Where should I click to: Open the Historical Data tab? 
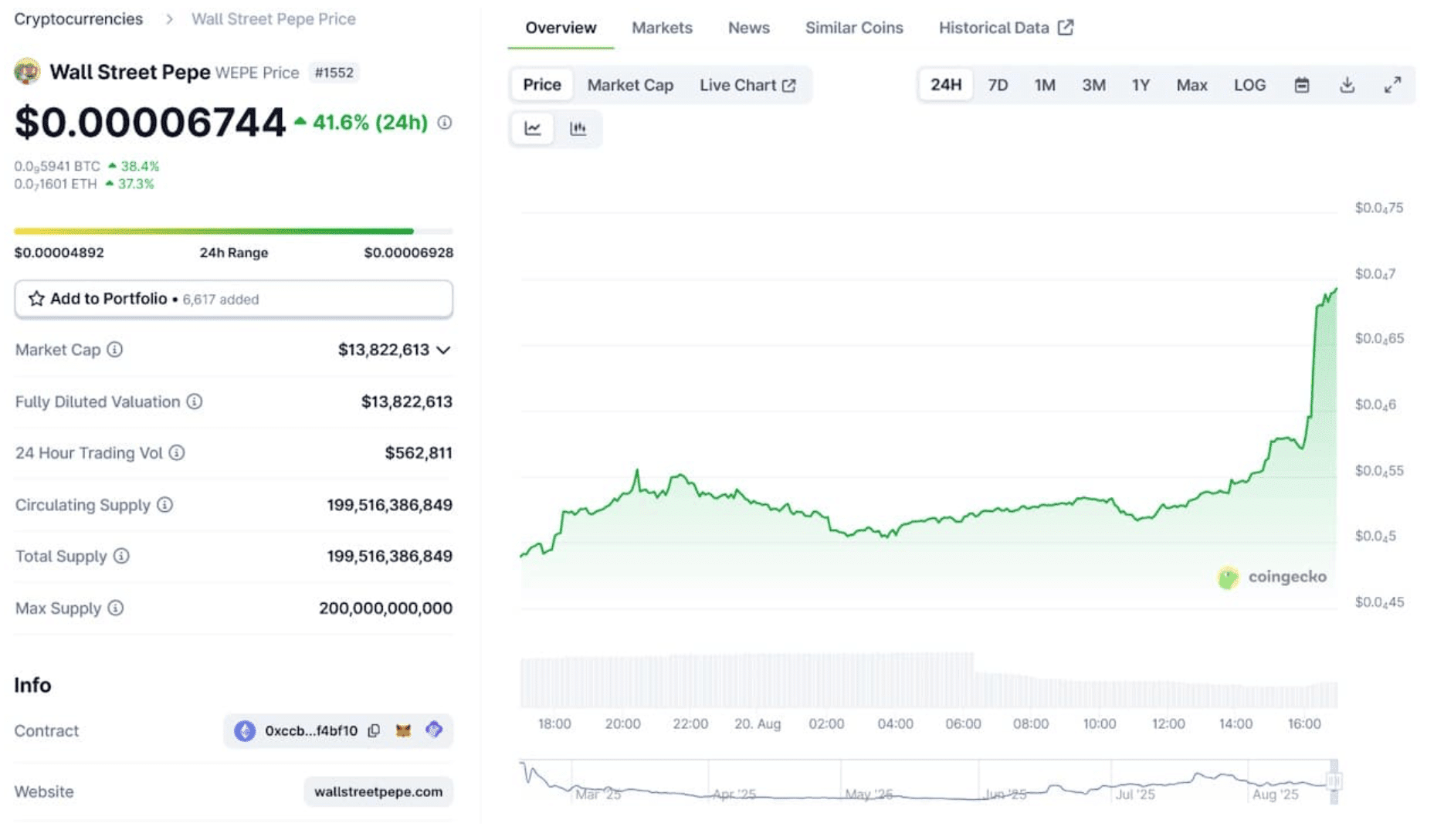tap(1005, 28)
